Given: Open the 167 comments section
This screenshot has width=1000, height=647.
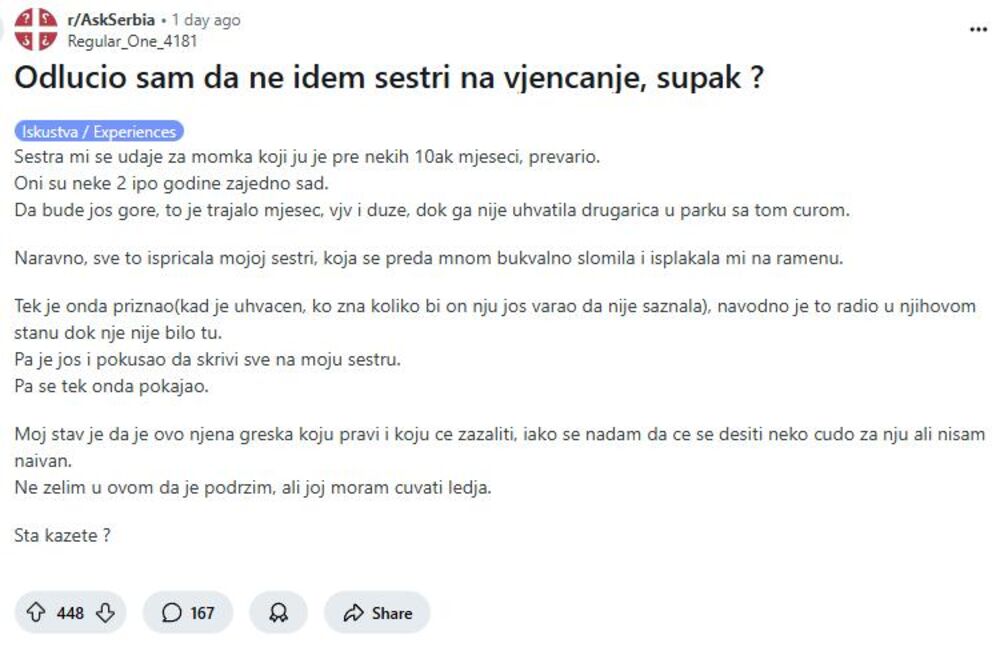Looking at the screenshot, I should tap(188, 613).
